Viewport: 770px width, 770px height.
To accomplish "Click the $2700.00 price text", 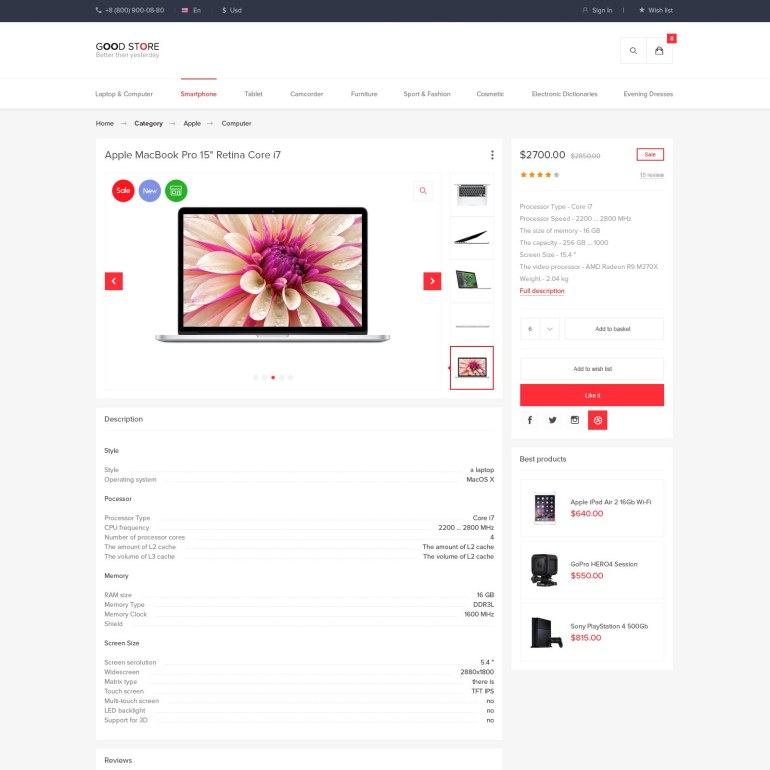I will 542,155.
